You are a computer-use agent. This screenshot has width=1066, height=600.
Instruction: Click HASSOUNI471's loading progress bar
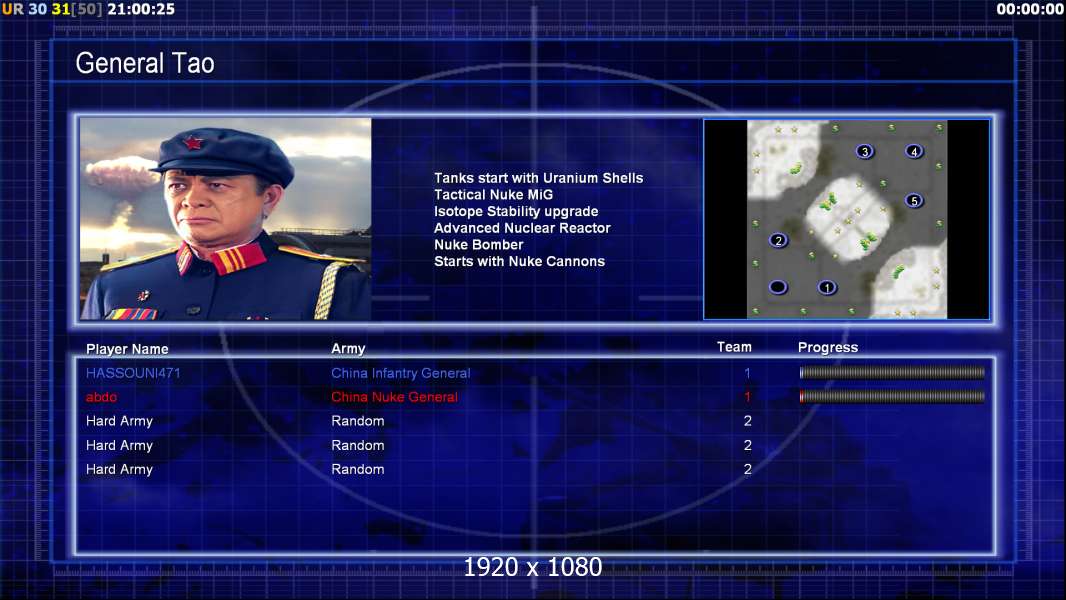tap(892, 372)
